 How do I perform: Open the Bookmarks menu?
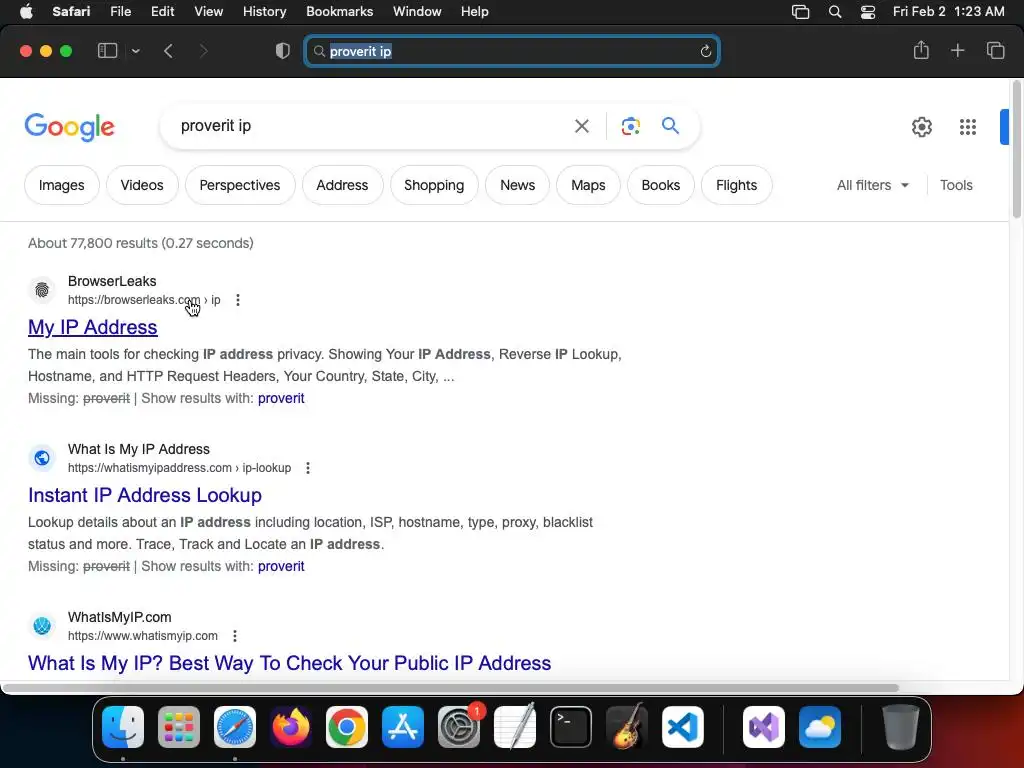(x=340, y=12)
